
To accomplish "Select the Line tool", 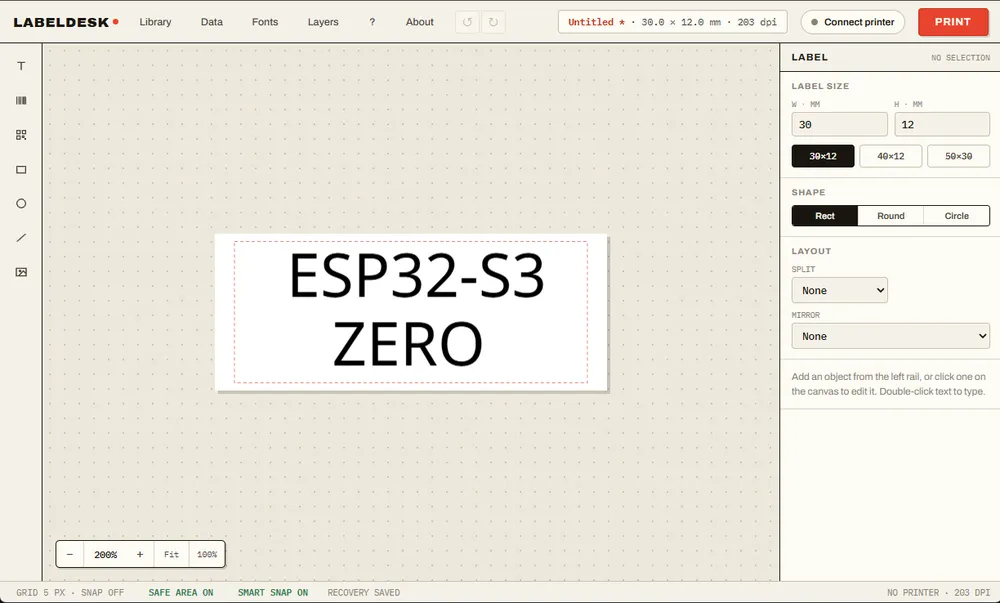I will pyautogui.click(x=21, y=238).
